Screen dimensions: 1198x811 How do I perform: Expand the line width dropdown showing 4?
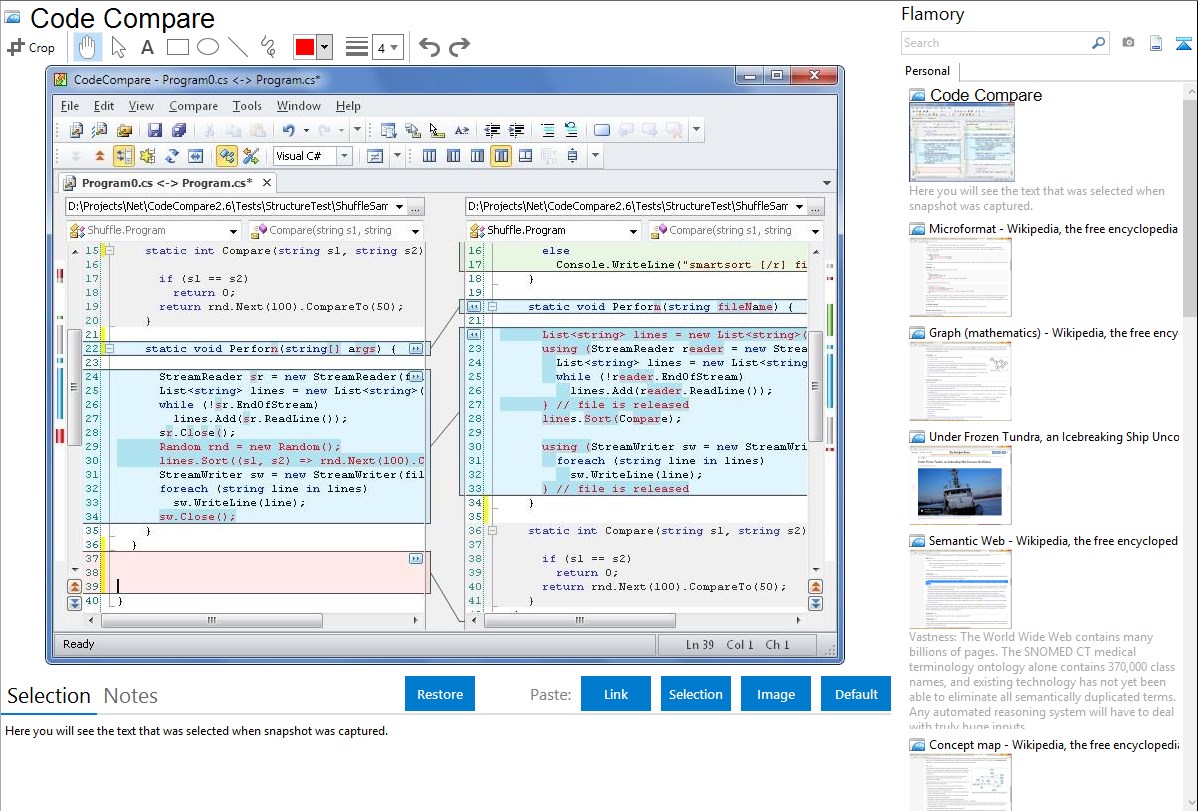[x=387, y=47]
